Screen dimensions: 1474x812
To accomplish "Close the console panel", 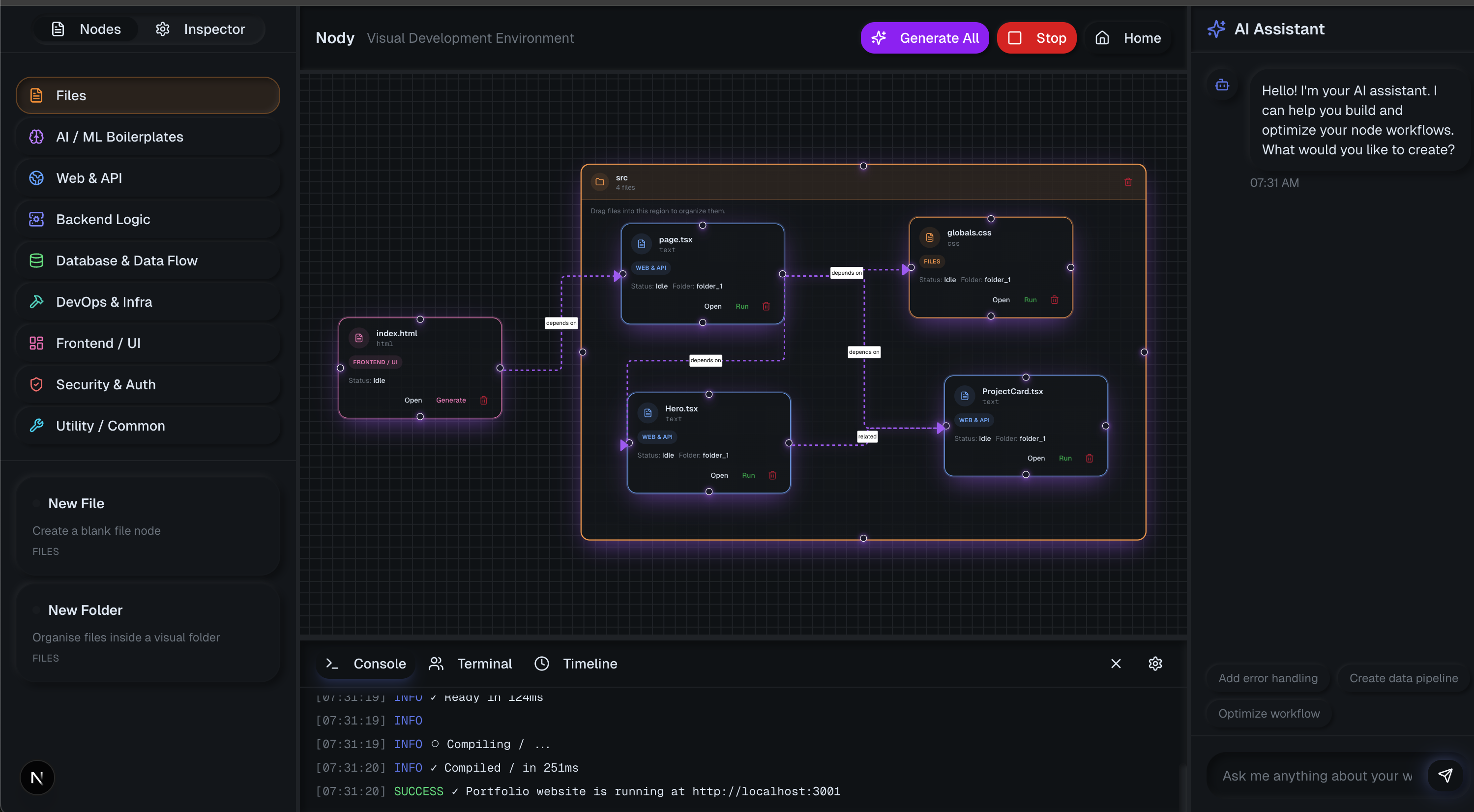I will point(1115,663).
